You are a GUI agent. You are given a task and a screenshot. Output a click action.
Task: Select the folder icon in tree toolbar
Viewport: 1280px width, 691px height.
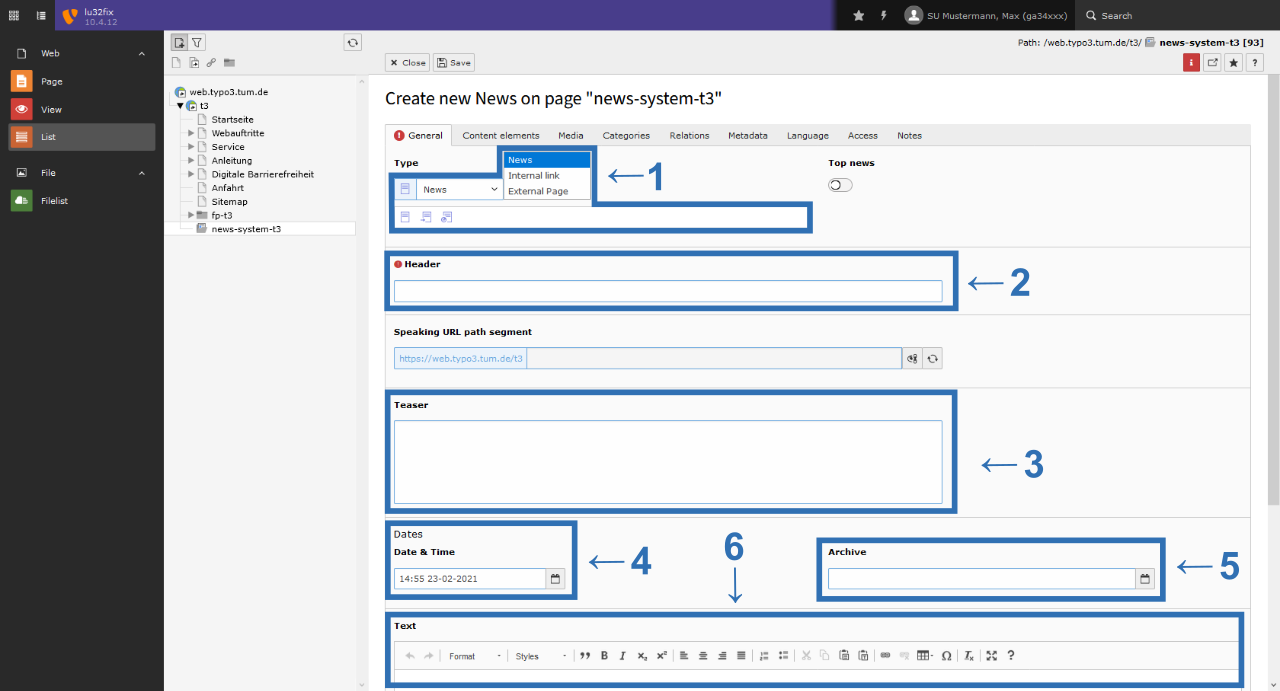229,63
